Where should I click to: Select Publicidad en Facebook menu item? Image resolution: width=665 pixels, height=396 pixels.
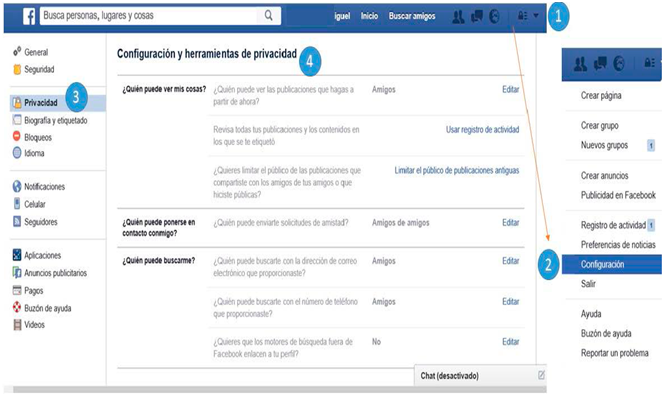(618, 195)
